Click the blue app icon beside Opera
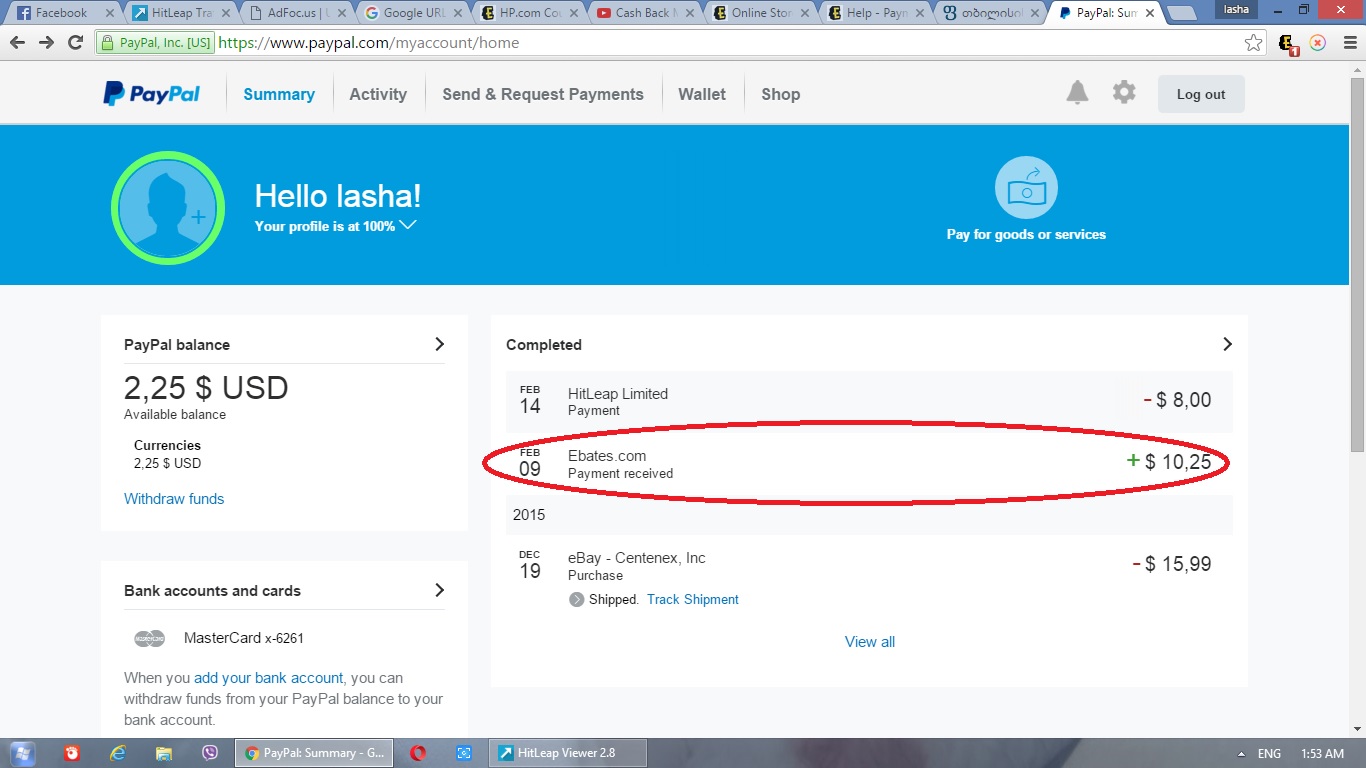This screenshot has height=768, width=1366. (x=464, y=753)
